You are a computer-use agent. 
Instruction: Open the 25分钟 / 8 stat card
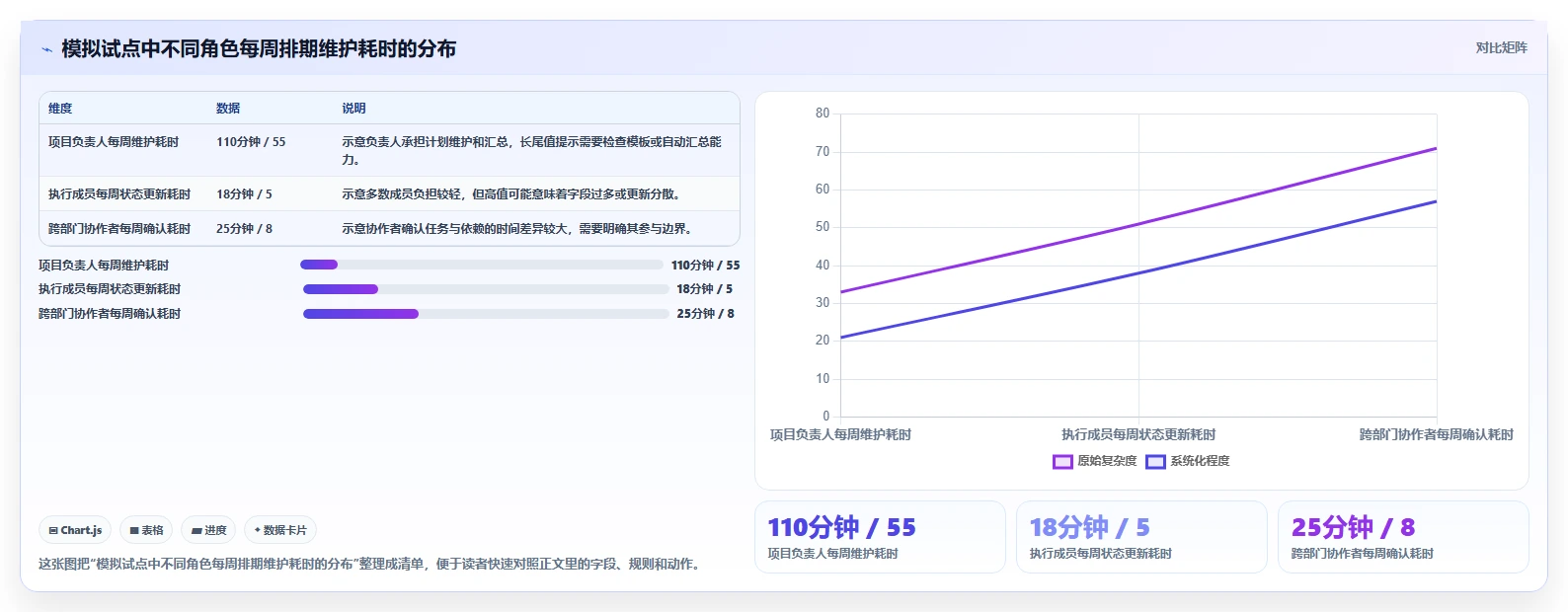[1403, 537]
